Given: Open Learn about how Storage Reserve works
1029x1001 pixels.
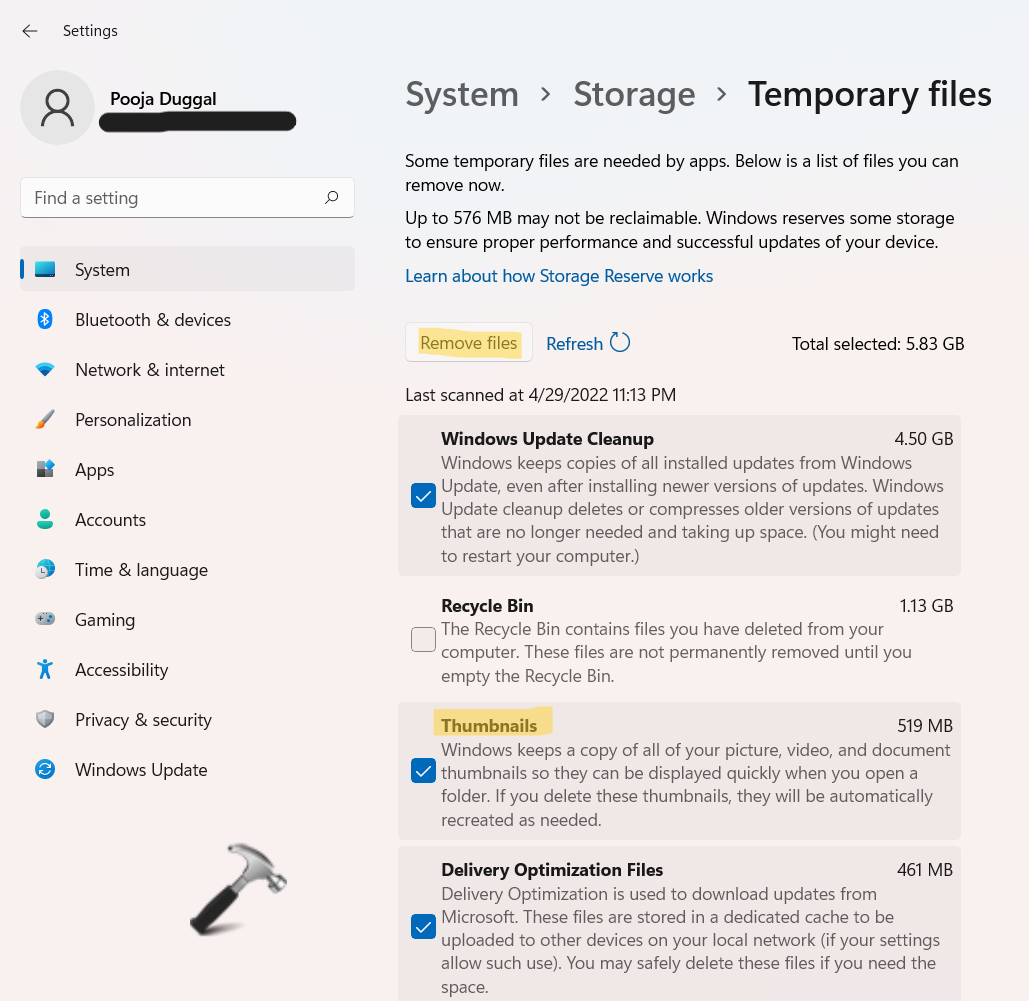Looking at the screenshot, I should tap(559, 276).
